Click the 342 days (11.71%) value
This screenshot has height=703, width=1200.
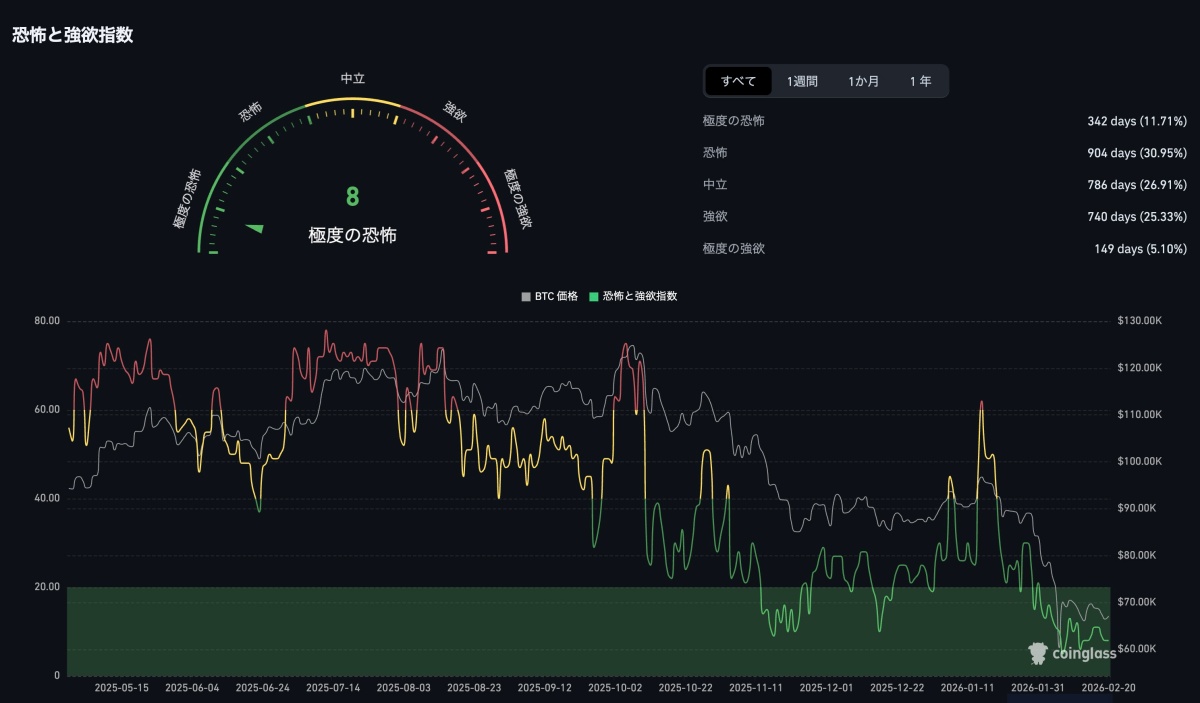coord(1137,121)
